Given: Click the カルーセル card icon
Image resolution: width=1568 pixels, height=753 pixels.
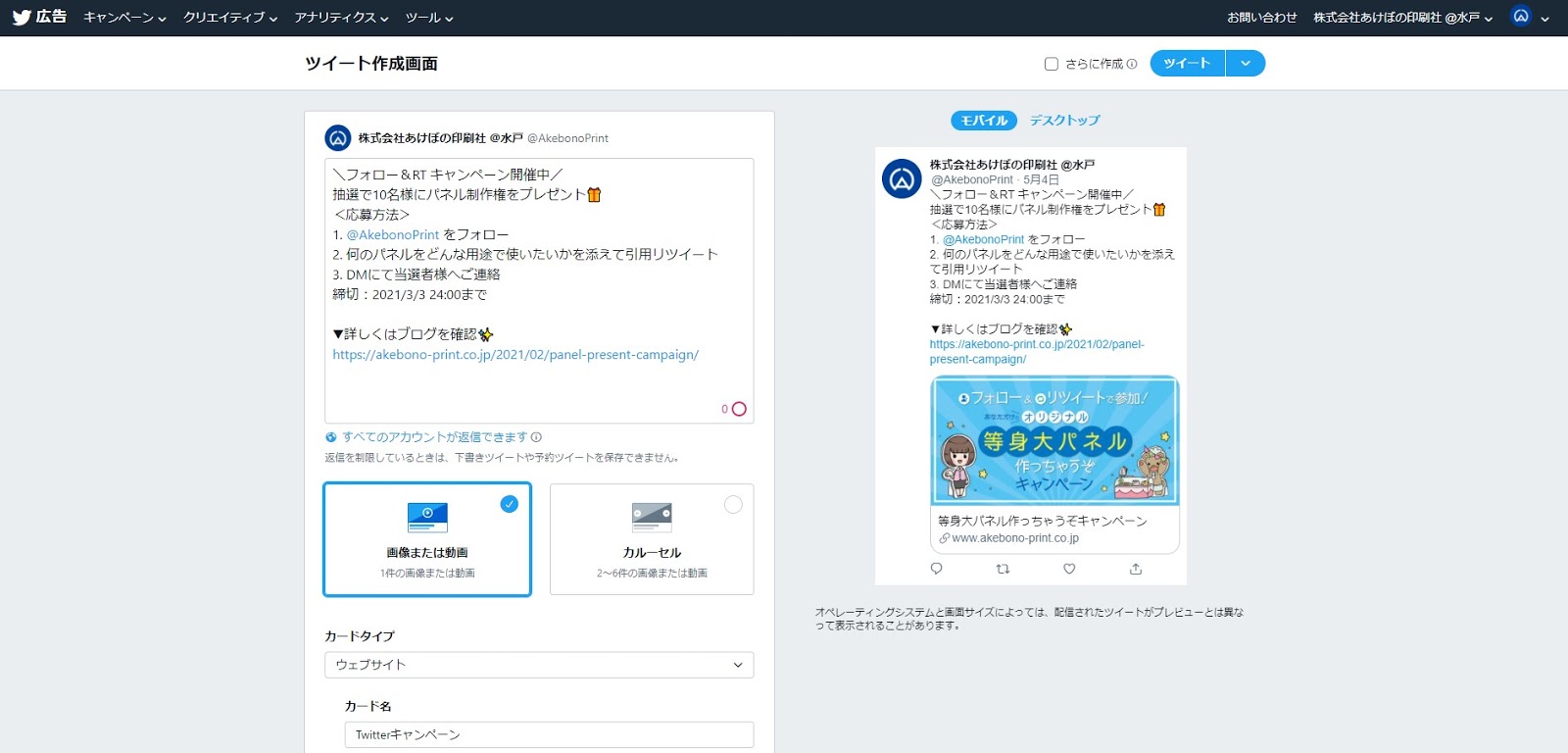Looking at the screenshot, I should [652, 517].
